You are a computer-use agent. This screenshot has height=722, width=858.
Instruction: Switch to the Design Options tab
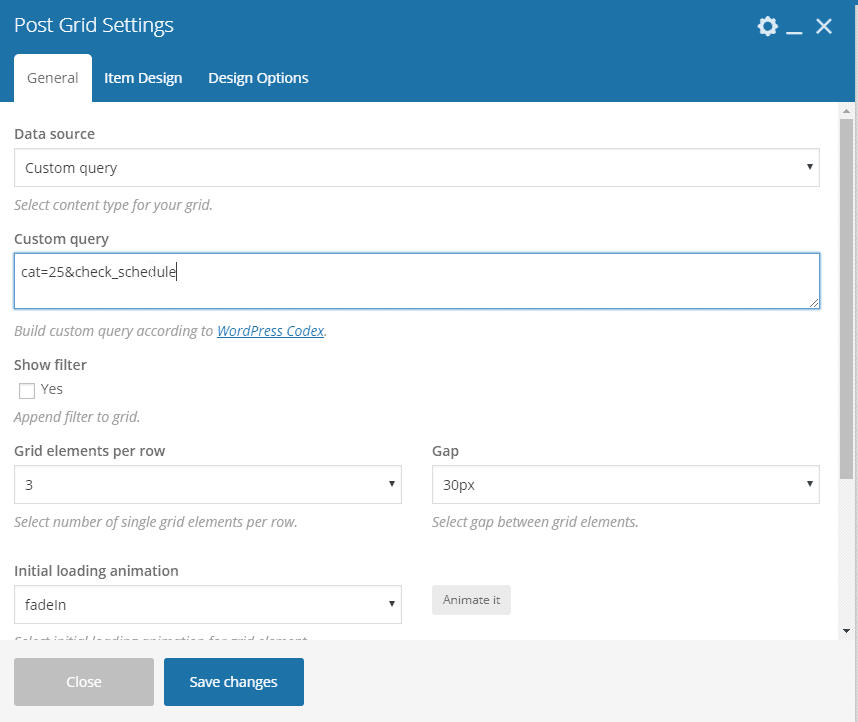[x=258, y=77]
